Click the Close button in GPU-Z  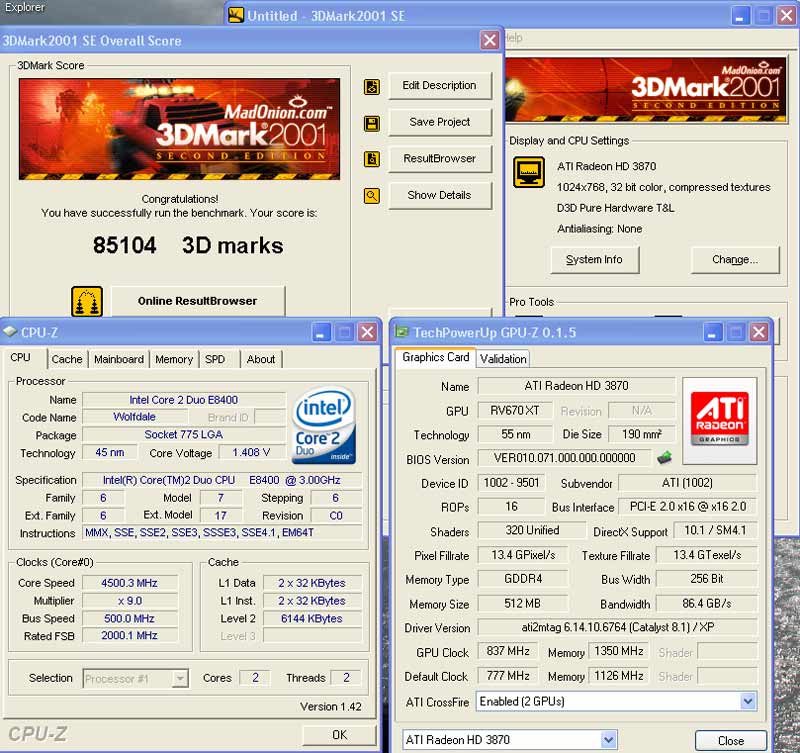pos(731,741)
